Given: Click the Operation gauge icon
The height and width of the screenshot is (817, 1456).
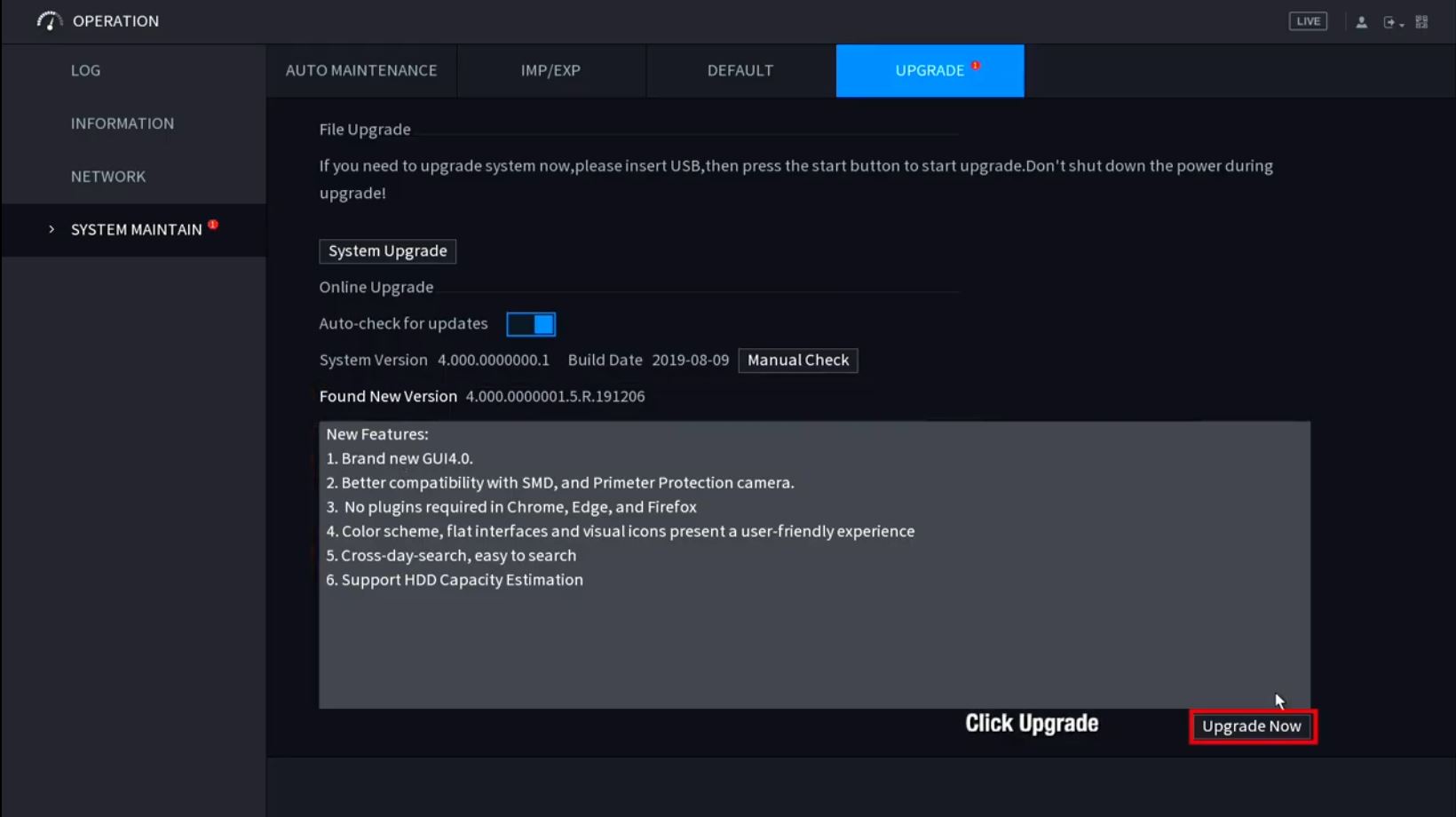Looking at the screenshot, I should (49, 20).
